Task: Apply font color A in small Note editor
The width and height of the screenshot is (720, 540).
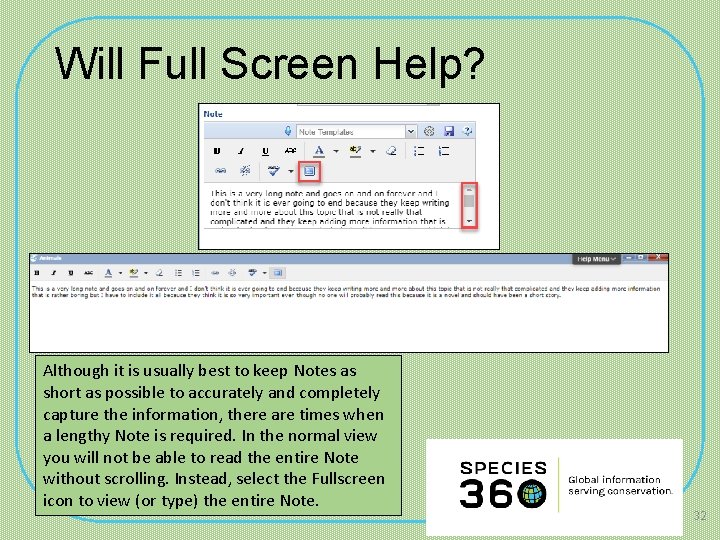Action: (319, 151)
